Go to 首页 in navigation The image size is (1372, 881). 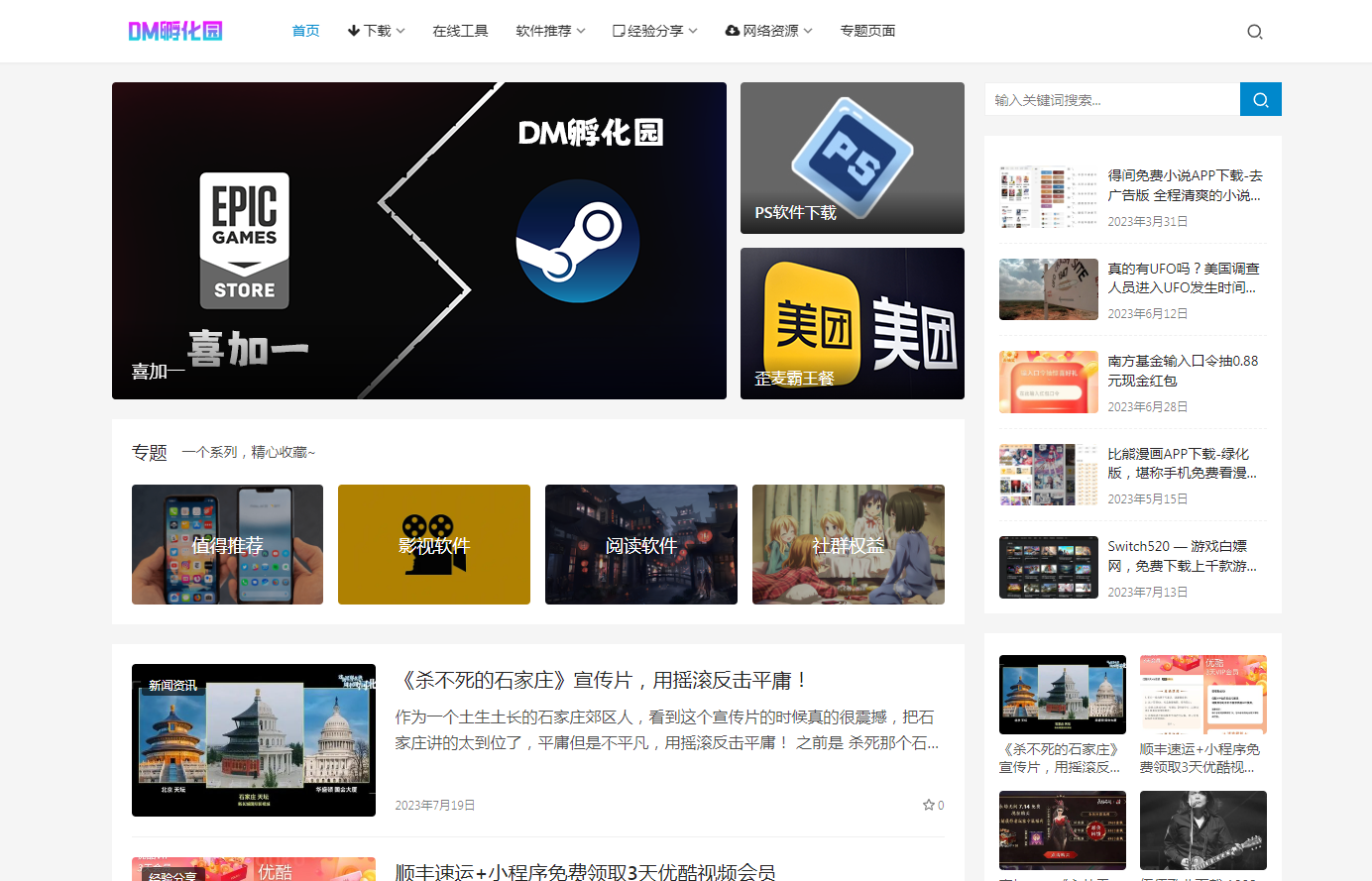(305, 31)
